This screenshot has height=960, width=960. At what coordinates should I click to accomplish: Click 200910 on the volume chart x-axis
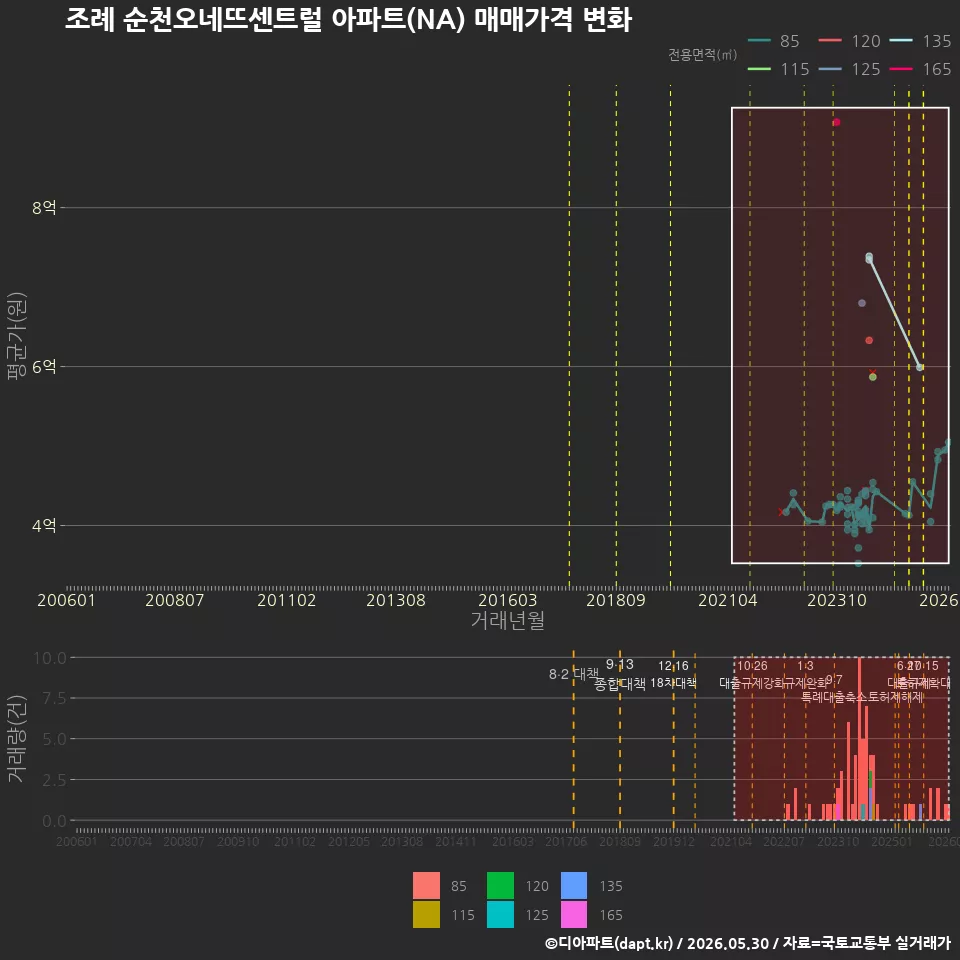(x=238, y=842)
